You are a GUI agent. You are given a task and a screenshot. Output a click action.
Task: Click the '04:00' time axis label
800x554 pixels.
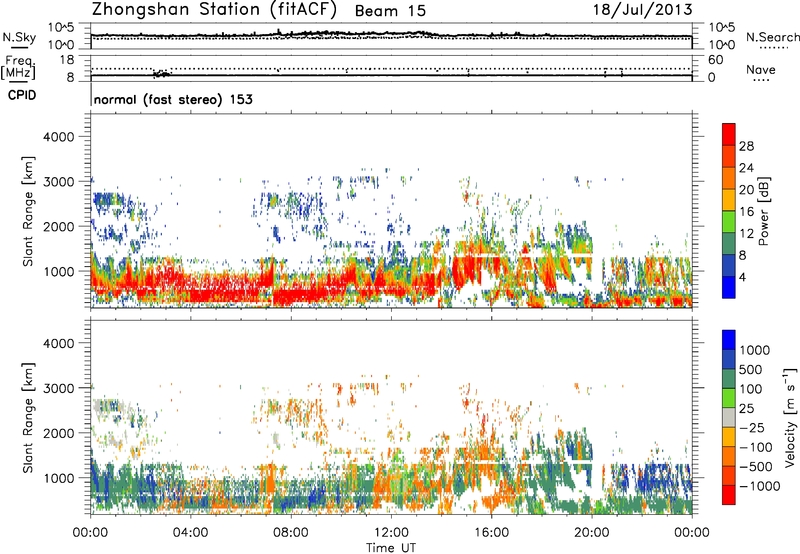[x=191, y=533]
